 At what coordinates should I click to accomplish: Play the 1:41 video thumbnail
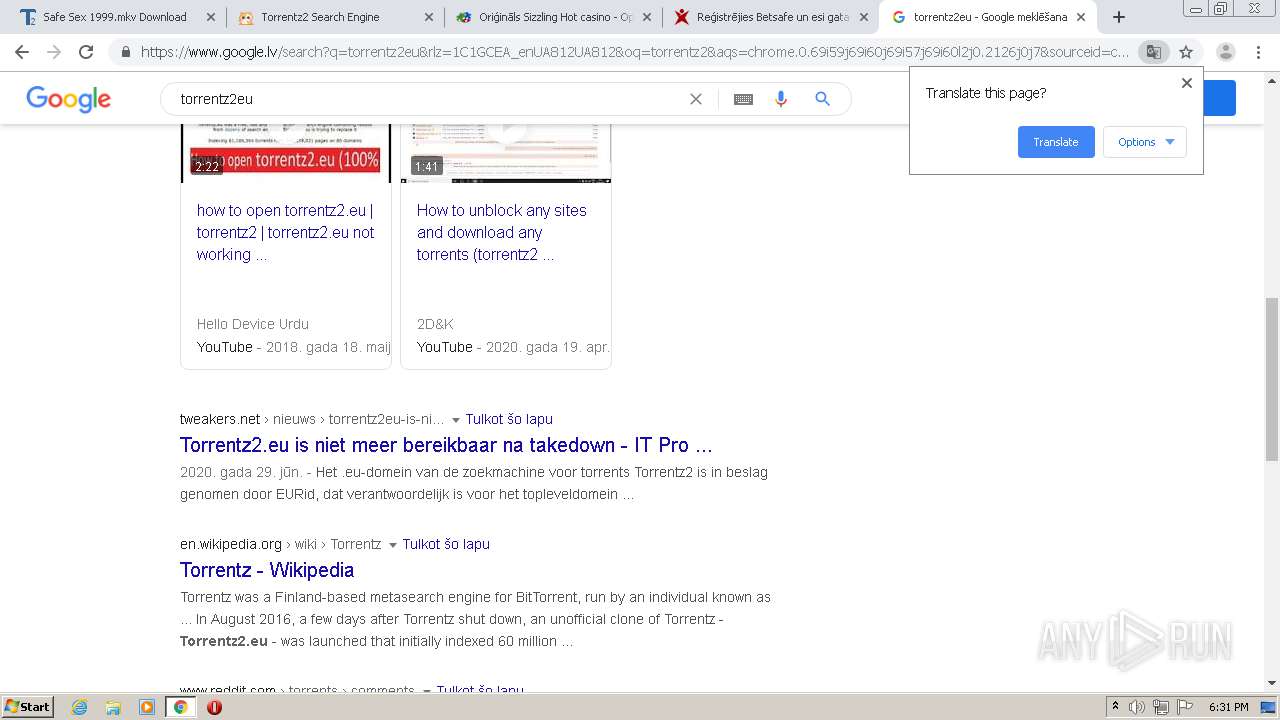click(506, 153)
